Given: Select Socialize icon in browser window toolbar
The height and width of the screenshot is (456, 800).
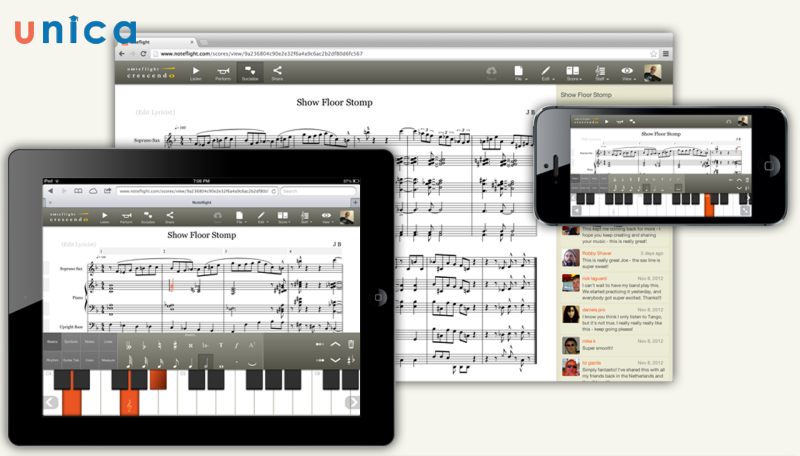Looking at the screenshot, I should pyautogui.click(x=250, y=73).
